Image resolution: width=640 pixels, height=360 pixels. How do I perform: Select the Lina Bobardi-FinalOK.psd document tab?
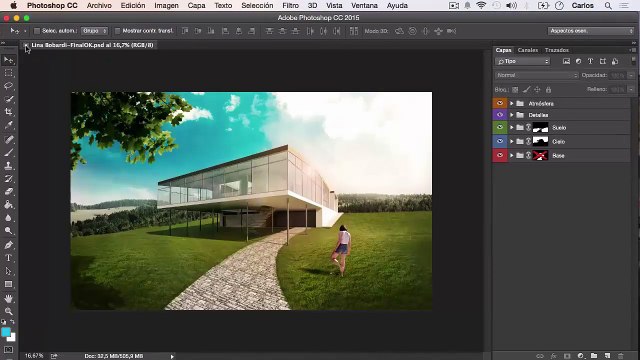pyautogui.click(x=92, y=45)
